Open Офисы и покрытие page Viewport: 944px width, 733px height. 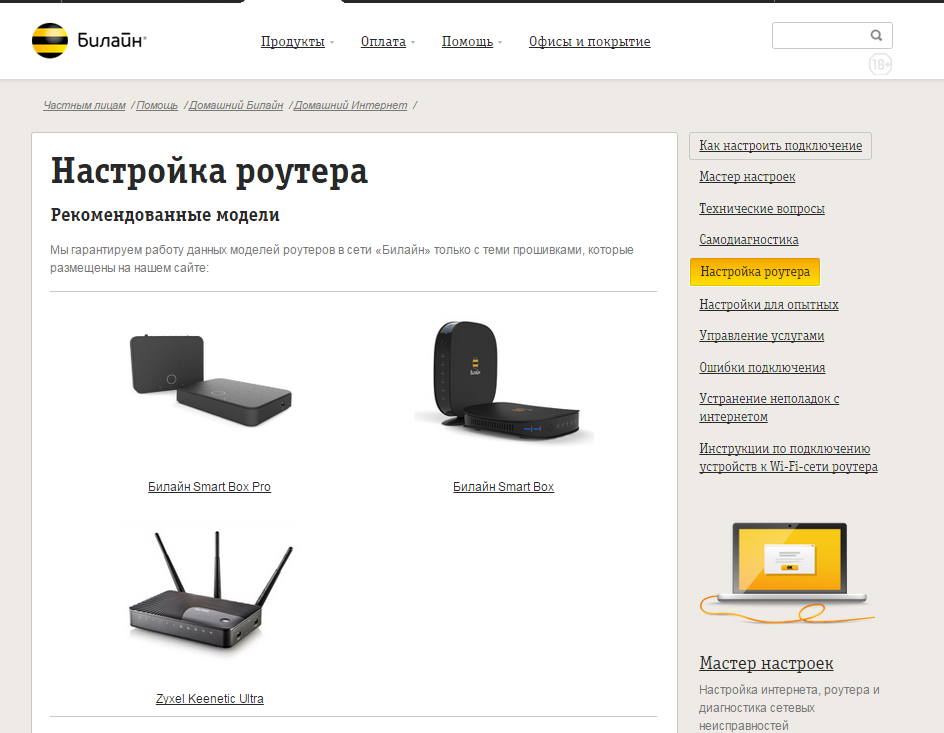589,42
